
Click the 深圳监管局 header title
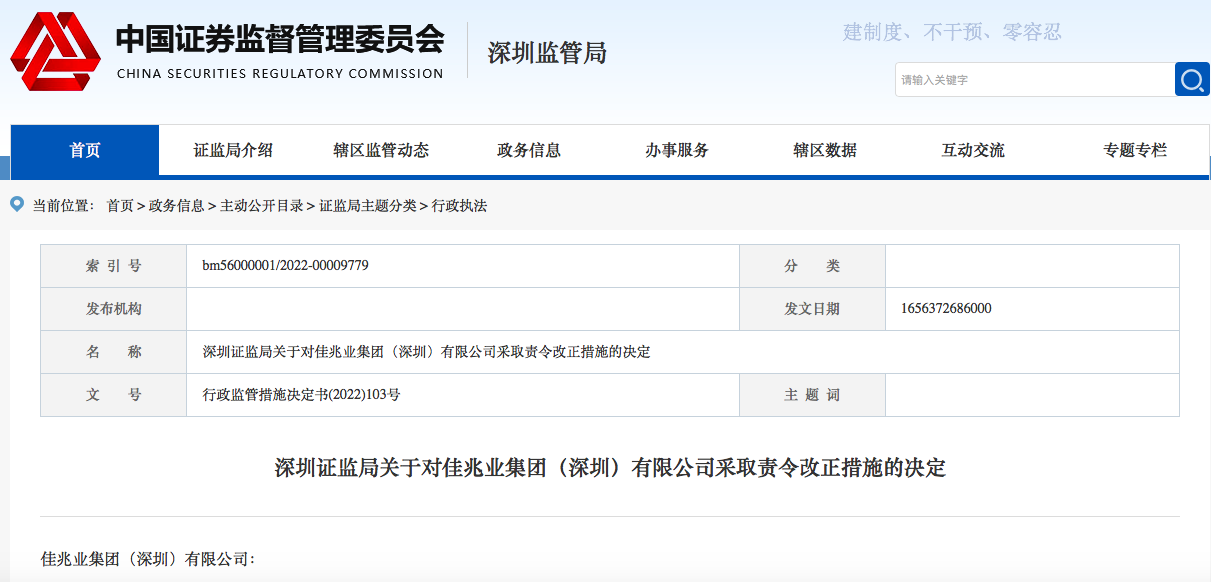click(547, 53)
